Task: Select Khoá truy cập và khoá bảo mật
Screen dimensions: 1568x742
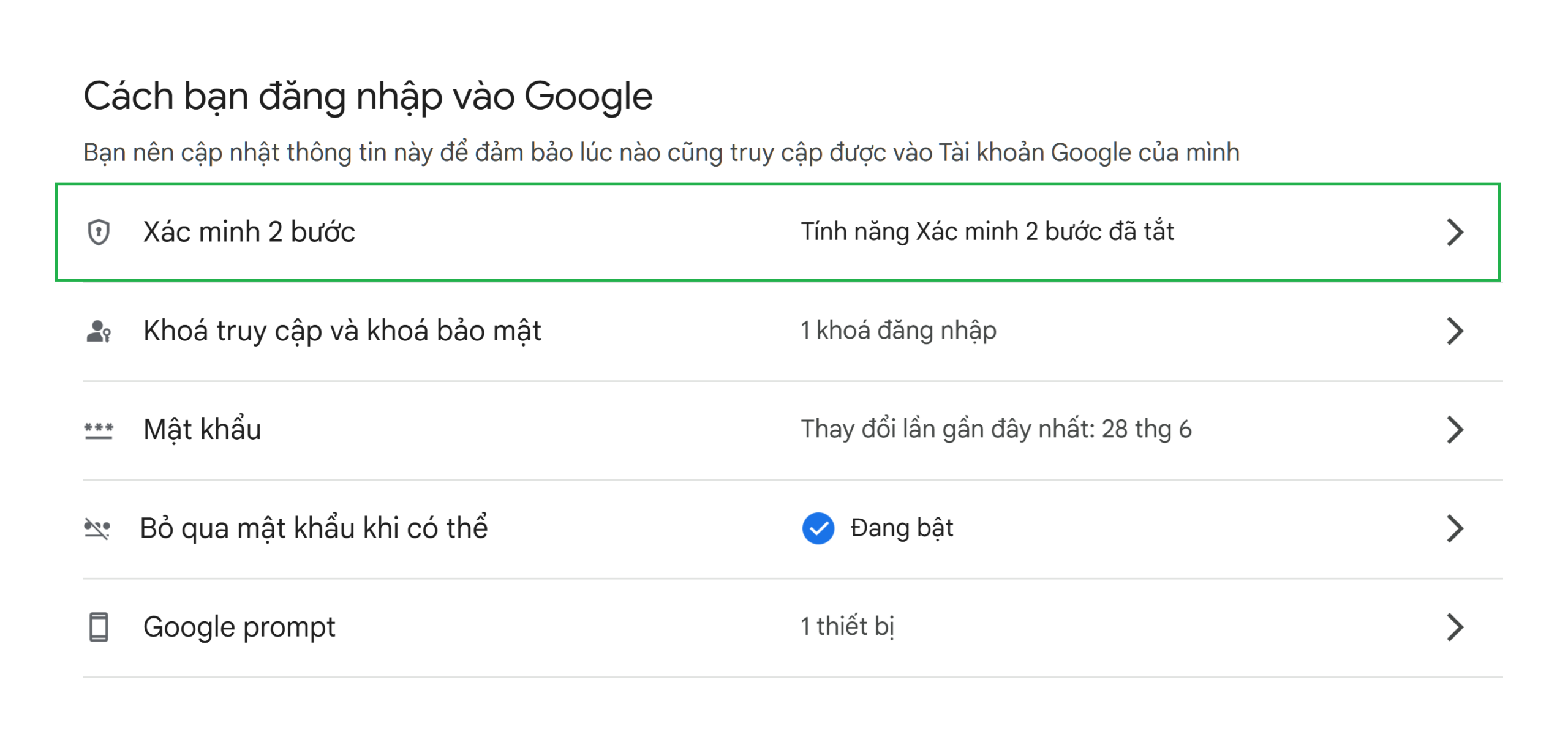Action: pyautogui.click(x=793, y=331)
